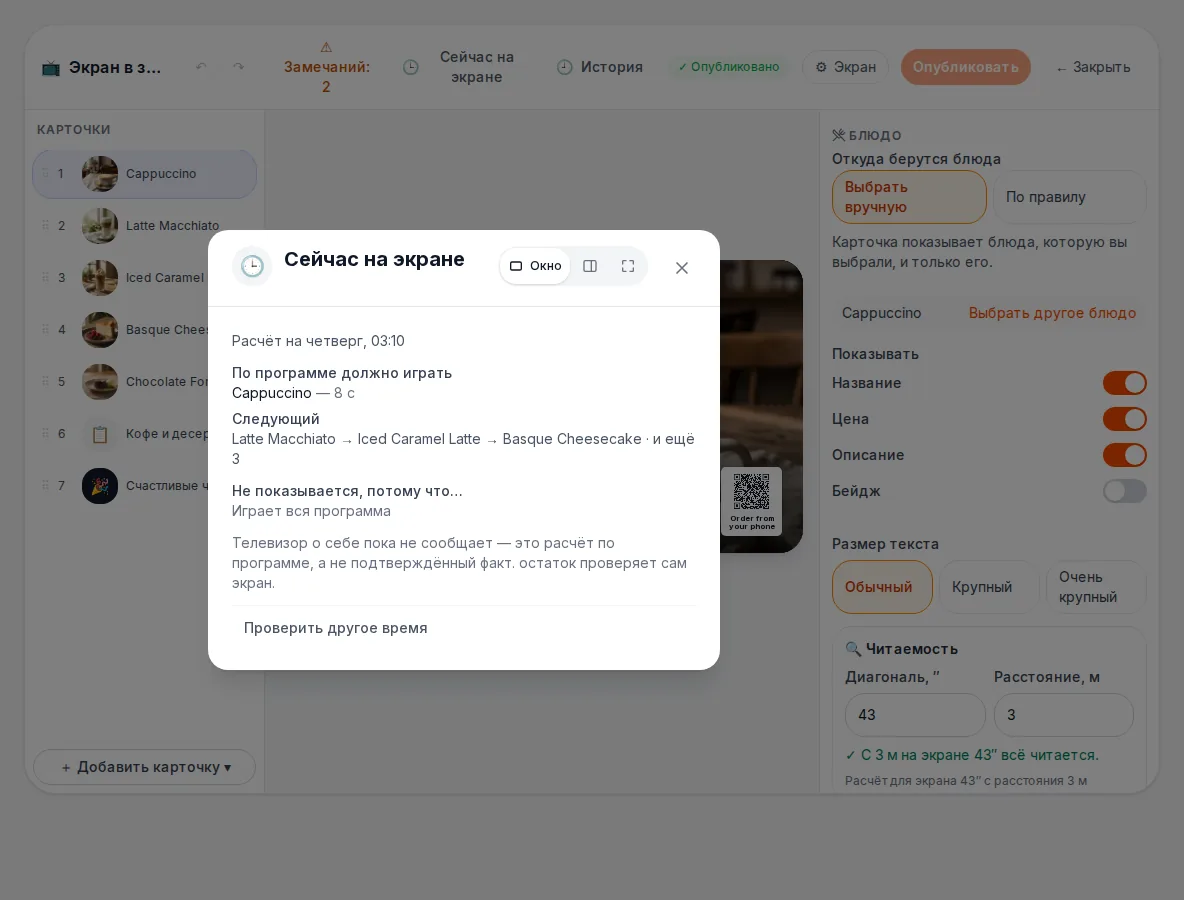Open the 'Экран' settings button
This screenshot has height=900, width=1184.
click(846, 67)
